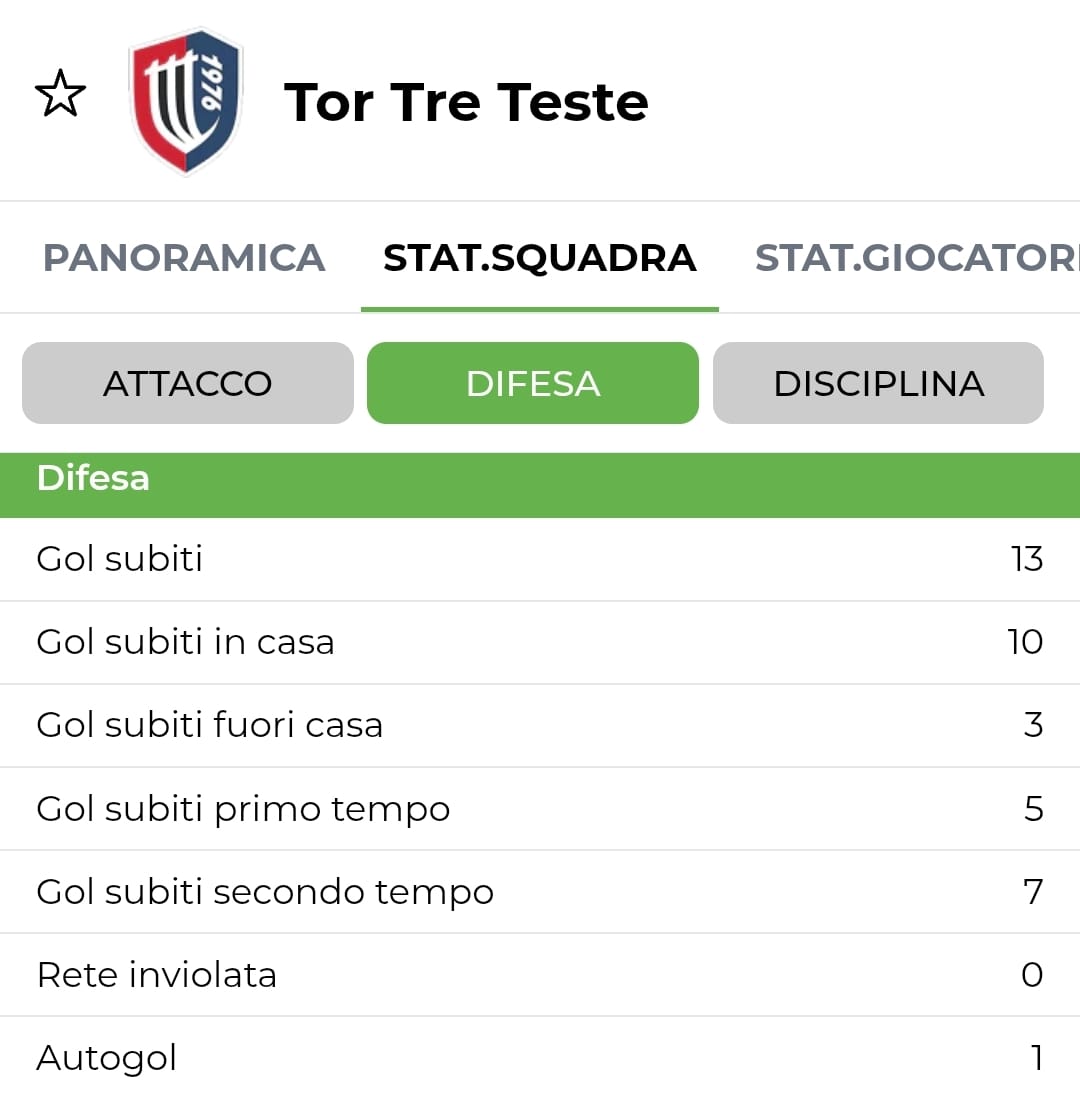Click the Rete inviolata value 0
This screenshot has height=1097, width=1080.
tap(1032, 974)
